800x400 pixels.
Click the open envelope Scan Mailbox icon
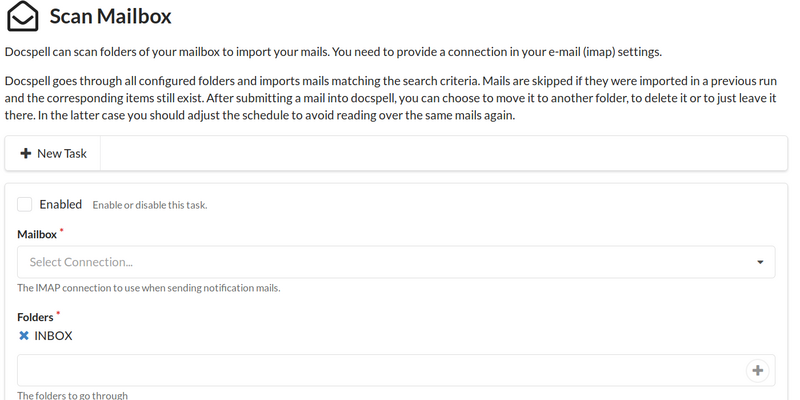(x=23, y=17)
